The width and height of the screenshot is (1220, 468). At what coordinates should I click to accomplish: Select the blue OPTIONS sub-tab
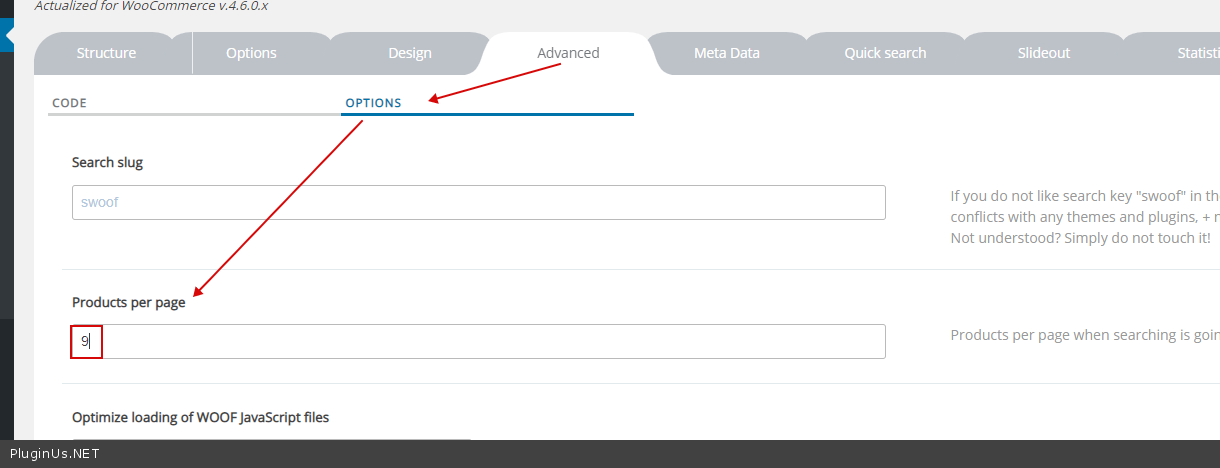(x=373, y=103)
